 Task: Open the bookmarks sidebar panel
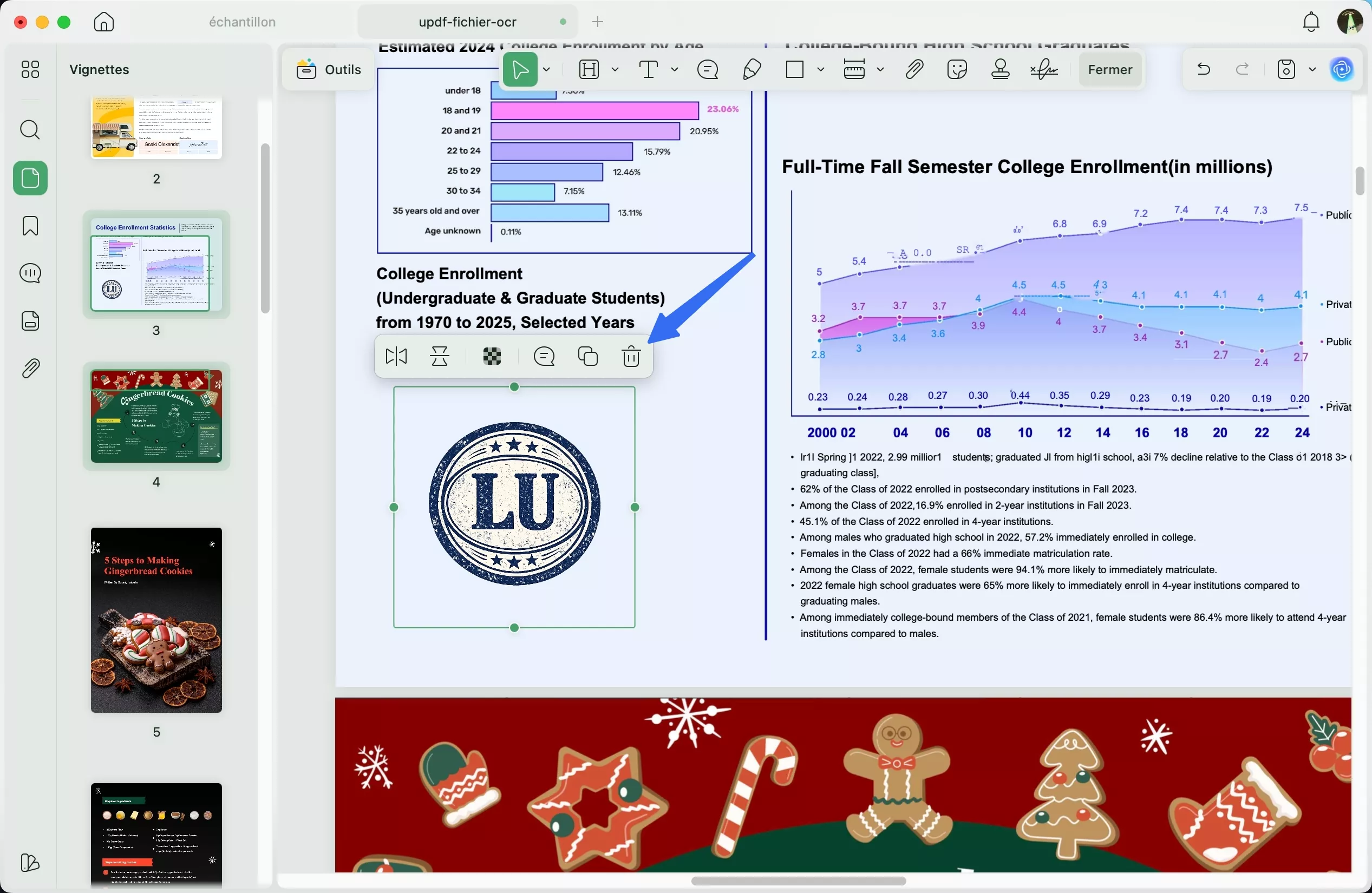30,226
